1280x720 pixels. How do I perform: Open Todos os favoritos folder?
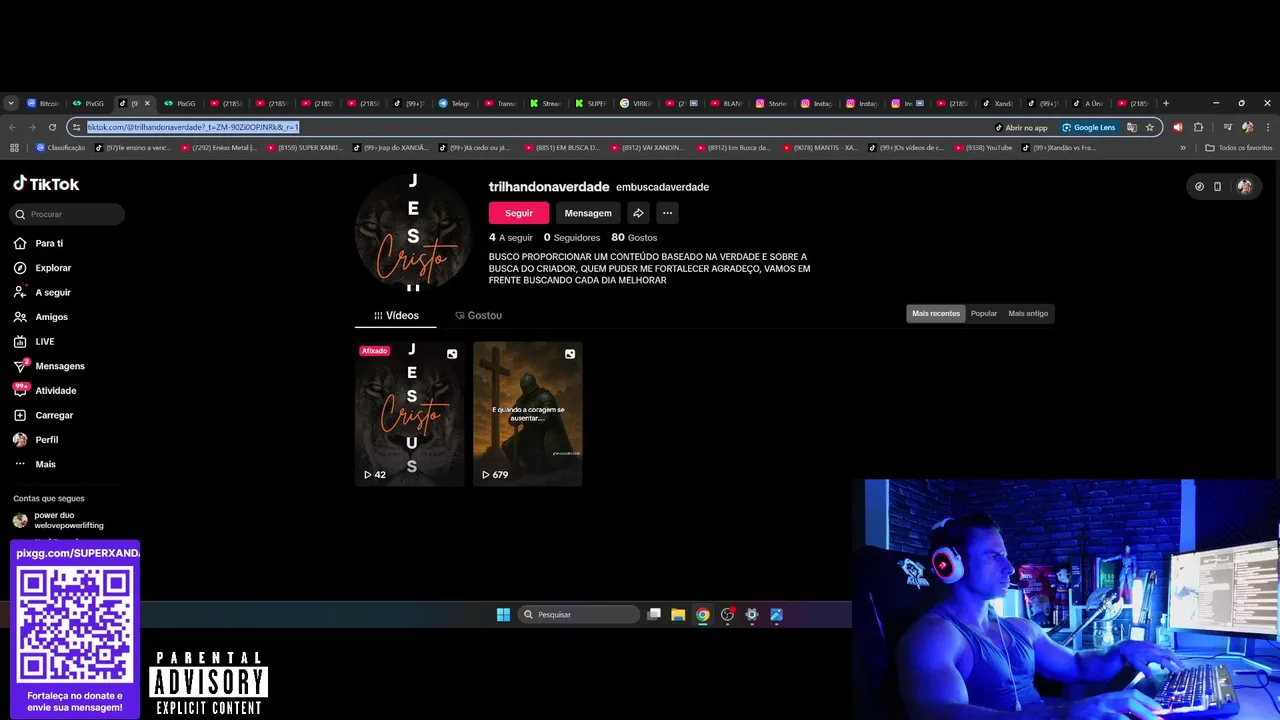pyautogui.click(x=1239, y=148)
